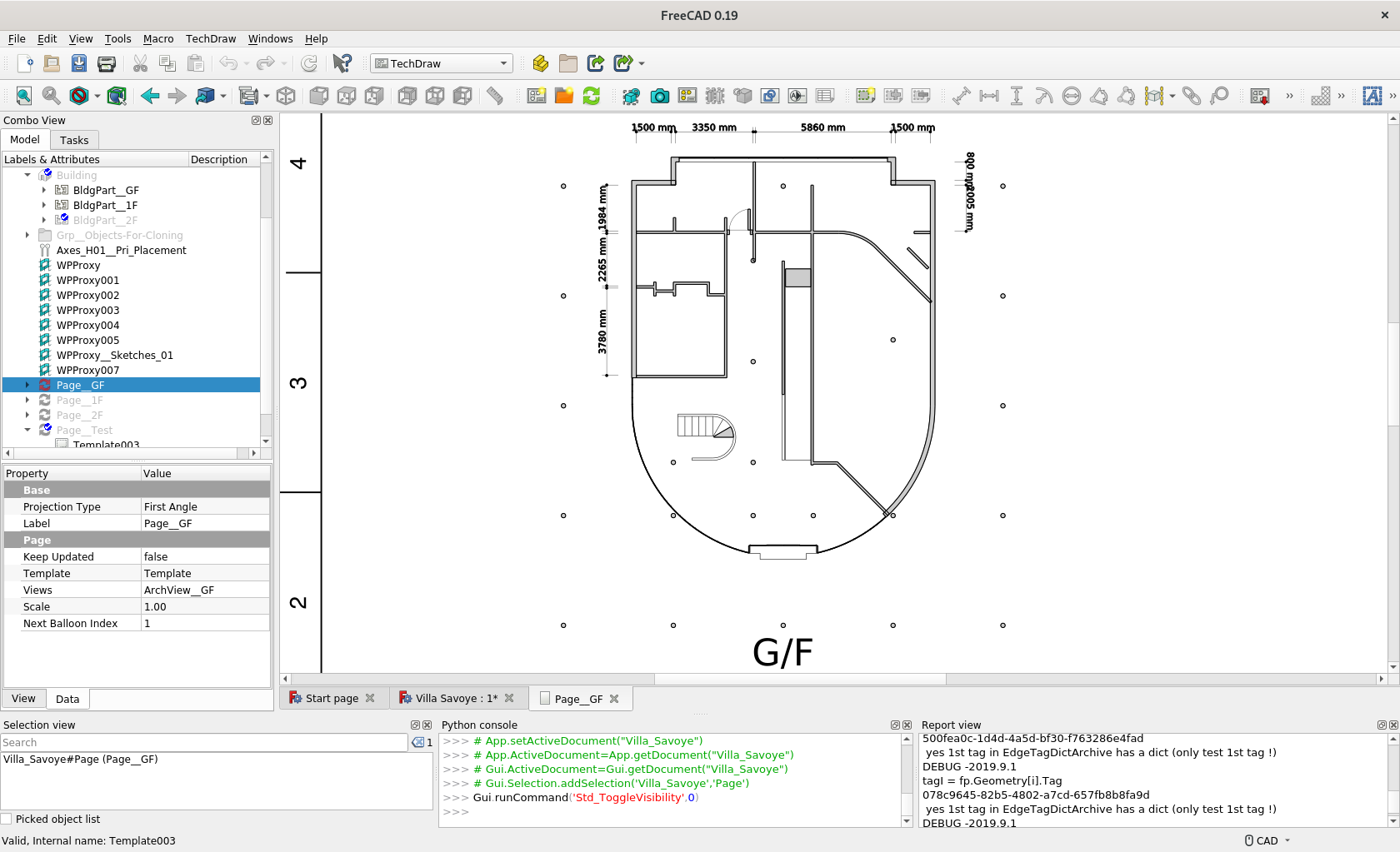
Task: Switch to the Data property tab
Action: coord(67,699)
